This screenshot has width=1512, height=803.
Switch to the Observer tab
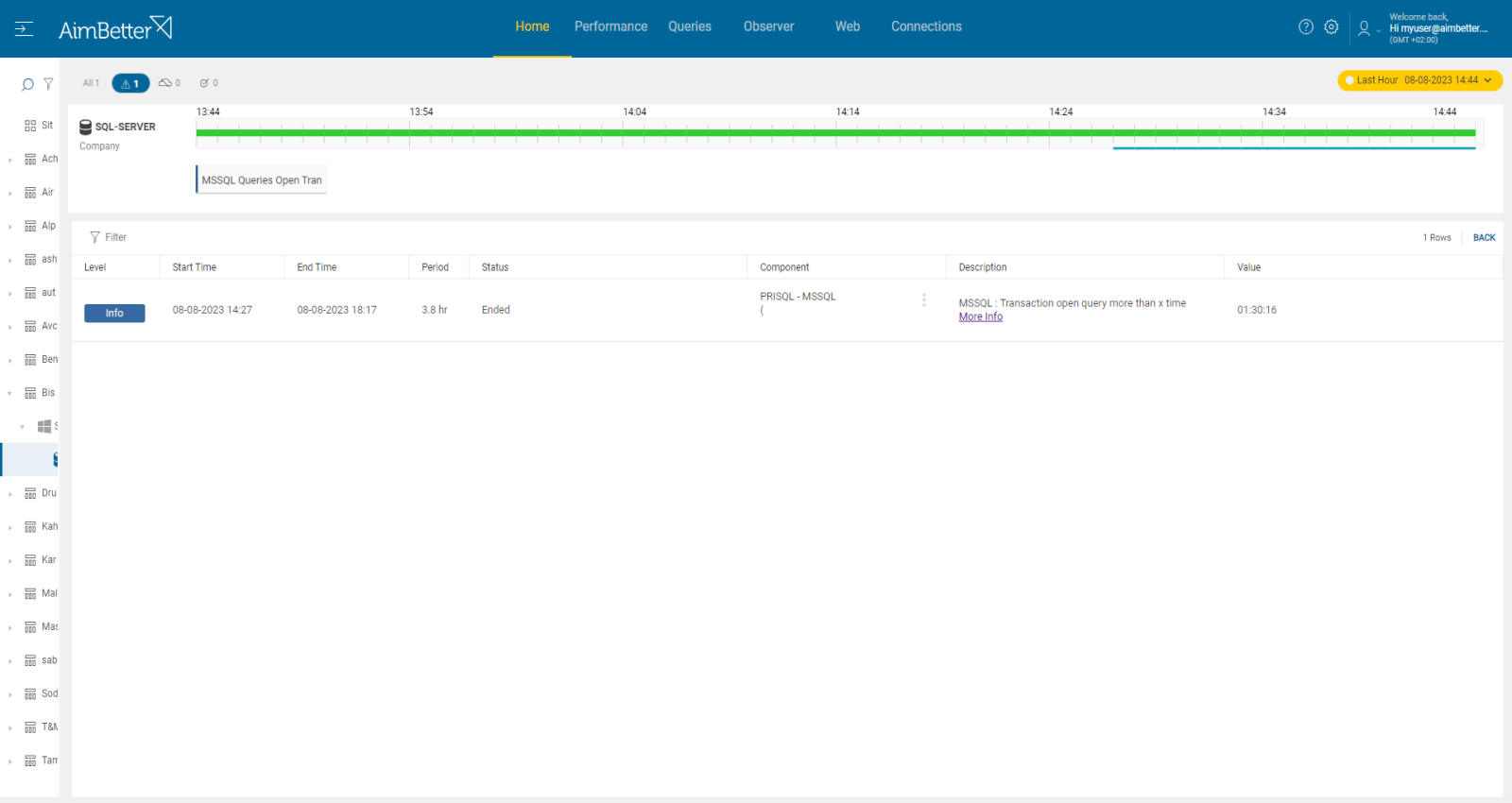(769, 26)
